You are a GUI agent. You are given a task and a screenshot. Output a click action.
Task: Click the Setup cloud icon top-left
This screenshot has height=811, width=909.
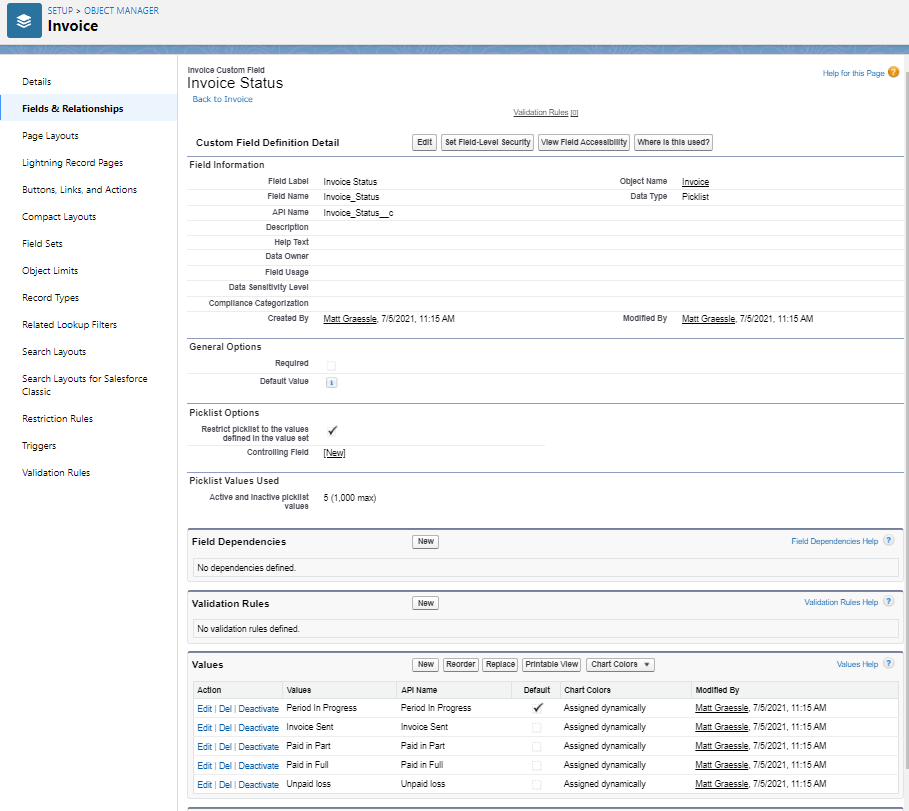tap(22, 20)
